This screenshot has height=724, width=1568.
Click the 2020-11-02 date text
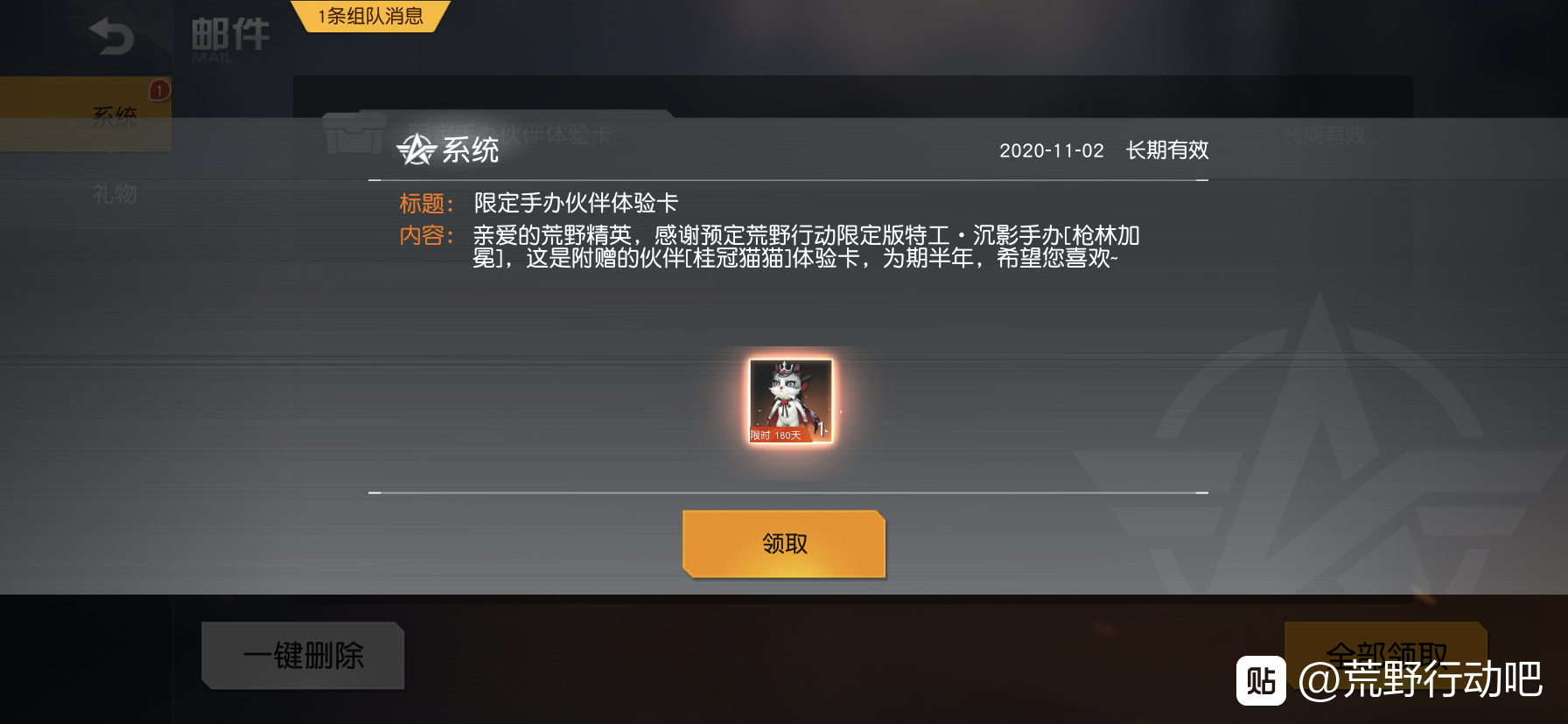point(1052,150)
